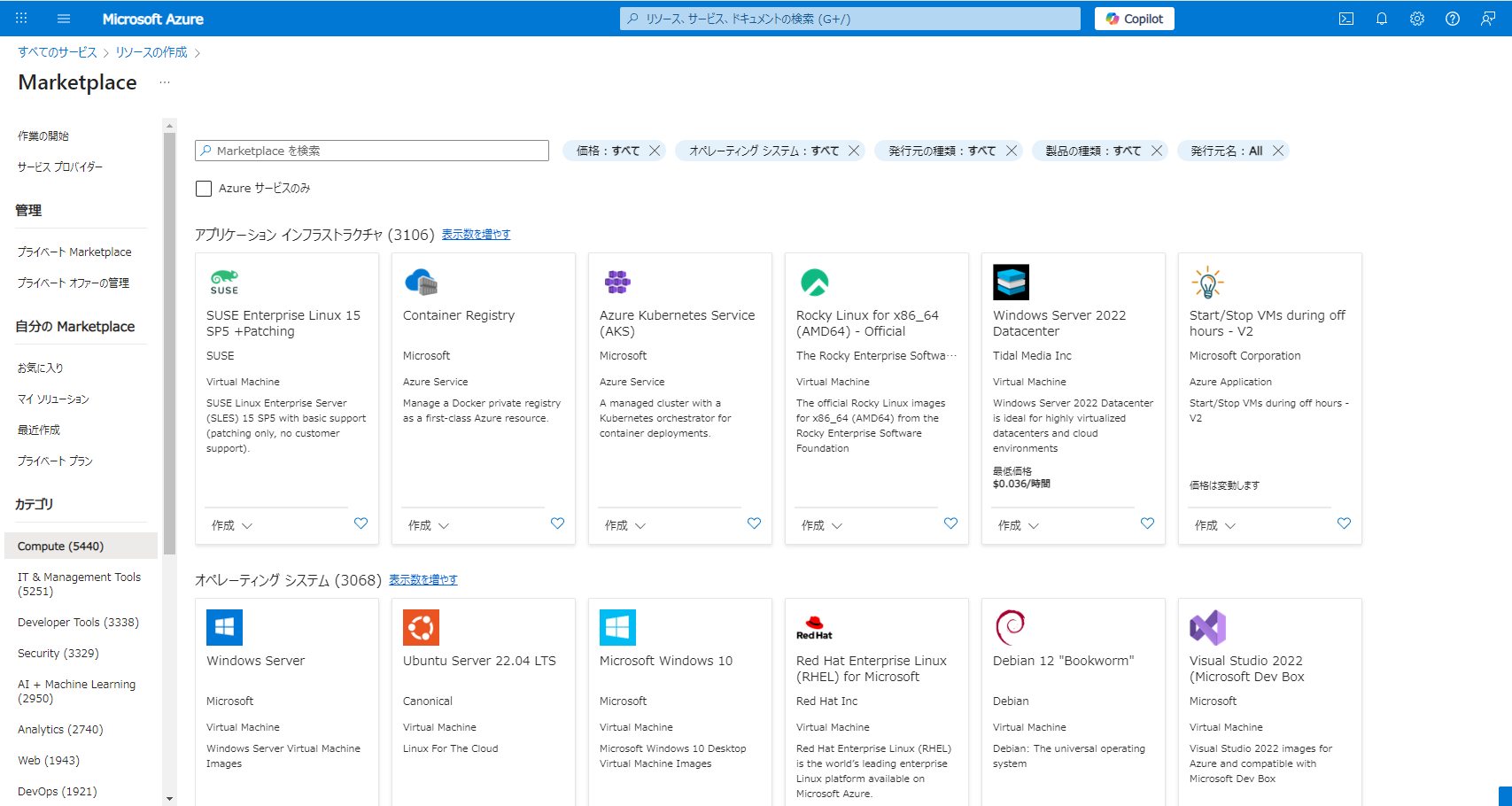Click the Microsoft Windows 10 logo
This screenshot has width=1512, height=806.
coord(617,627)
